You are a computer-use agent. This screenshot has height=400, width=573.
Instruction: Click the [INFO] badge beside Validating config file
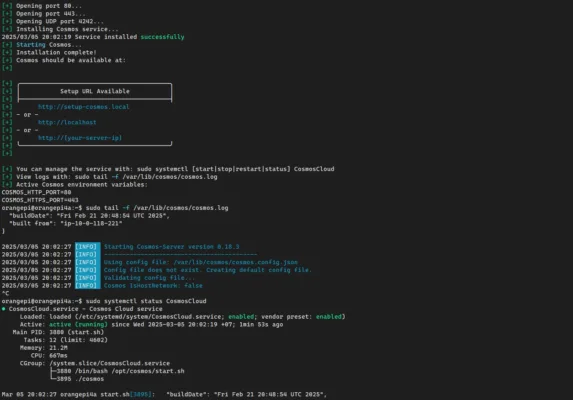pos(87,278)
